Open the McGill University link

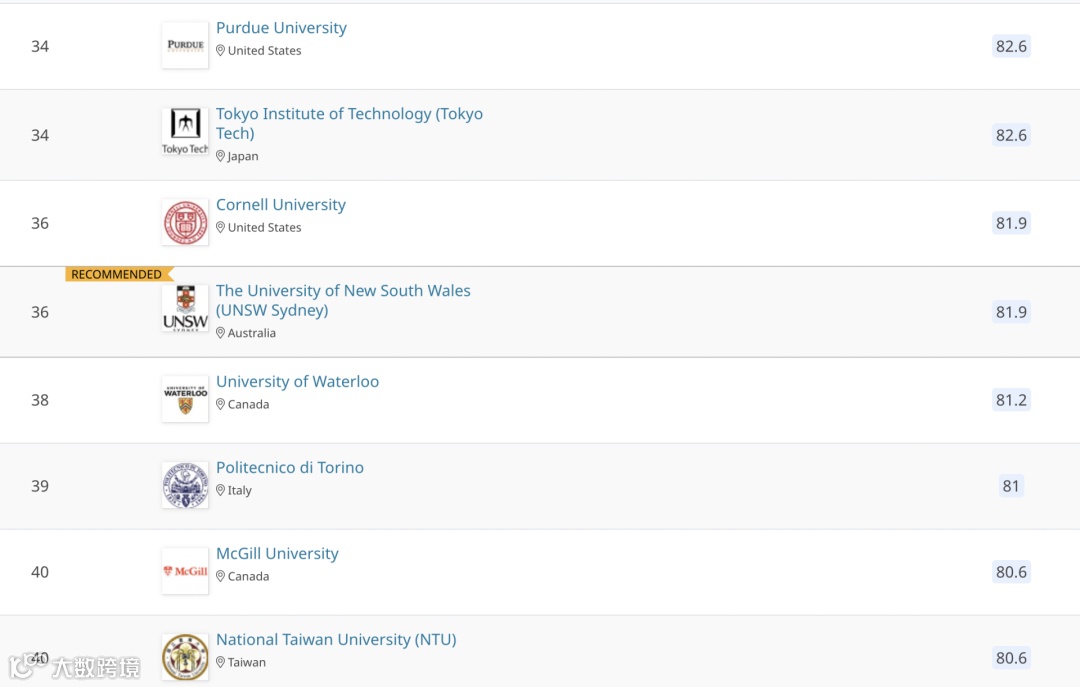point(277,554)
